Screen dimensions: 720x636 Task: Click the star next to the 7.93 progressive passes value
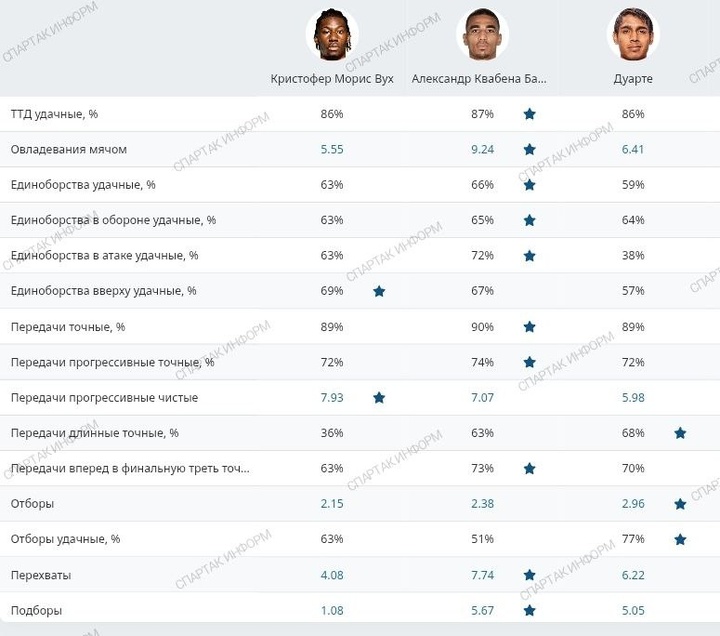click(x=379, y=397)
